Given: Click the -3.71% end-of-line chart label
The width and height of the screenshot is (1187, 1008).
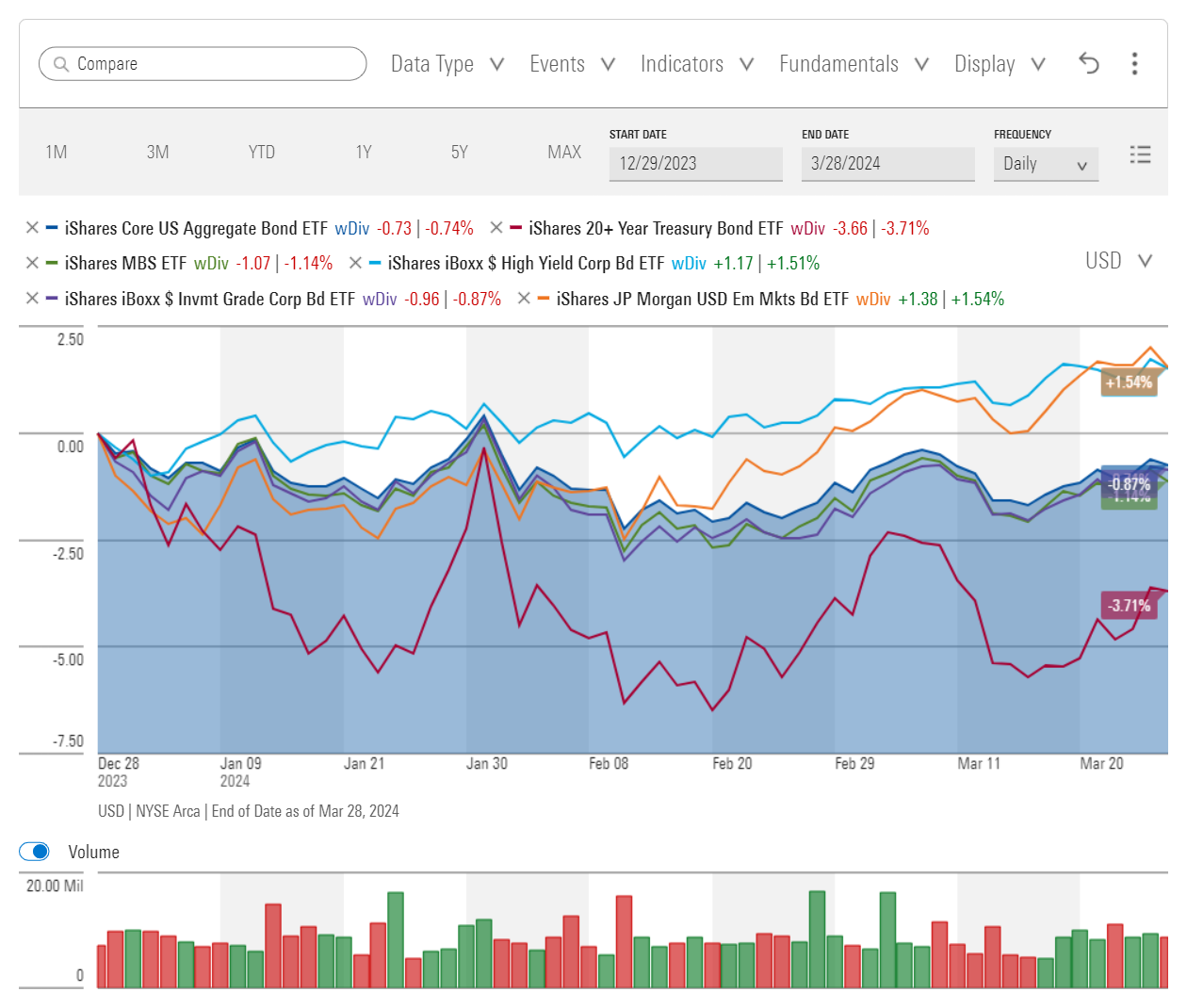Looking at the screenshot, I should (1129, 605).
